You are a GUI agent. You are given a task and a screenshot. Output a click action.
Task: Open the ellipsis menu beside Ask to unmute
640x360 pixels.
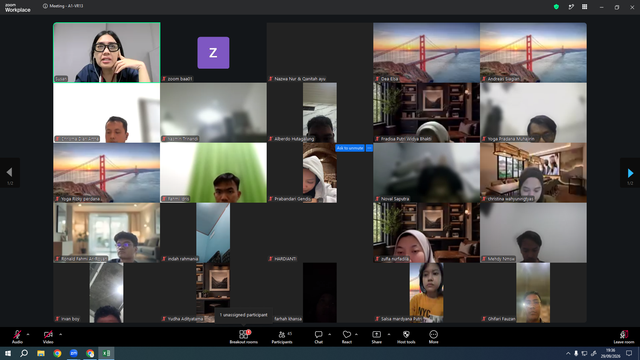point(369,148)
